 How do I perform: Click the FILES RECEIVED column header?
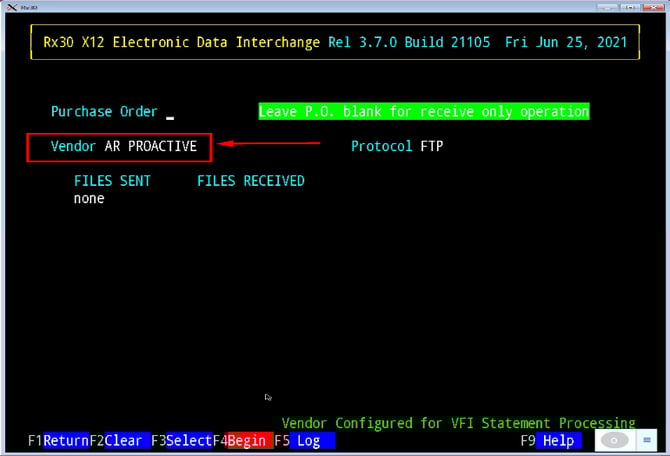[250, 181]
